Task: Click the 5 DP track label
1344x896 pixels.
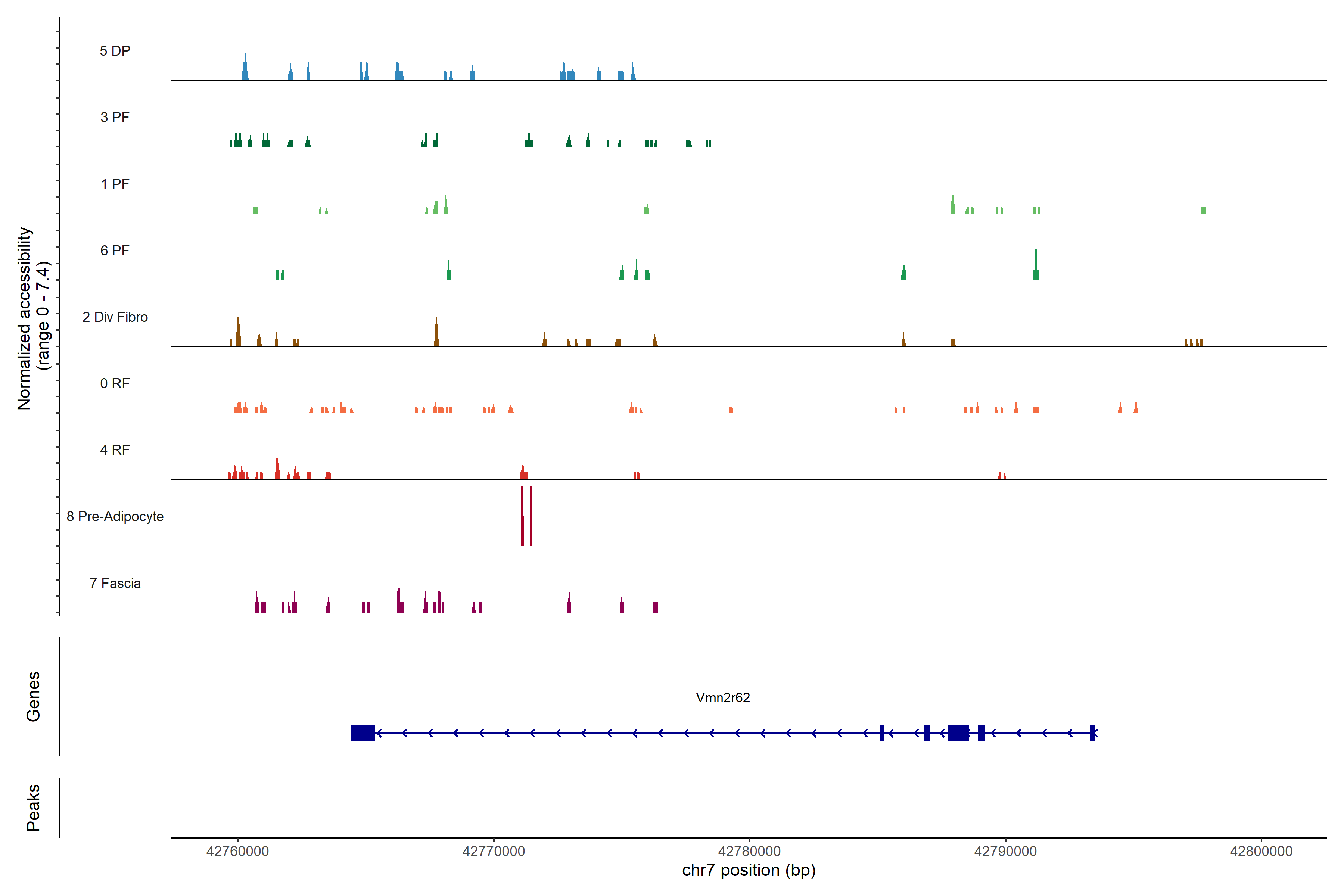Action: point(115,51)
